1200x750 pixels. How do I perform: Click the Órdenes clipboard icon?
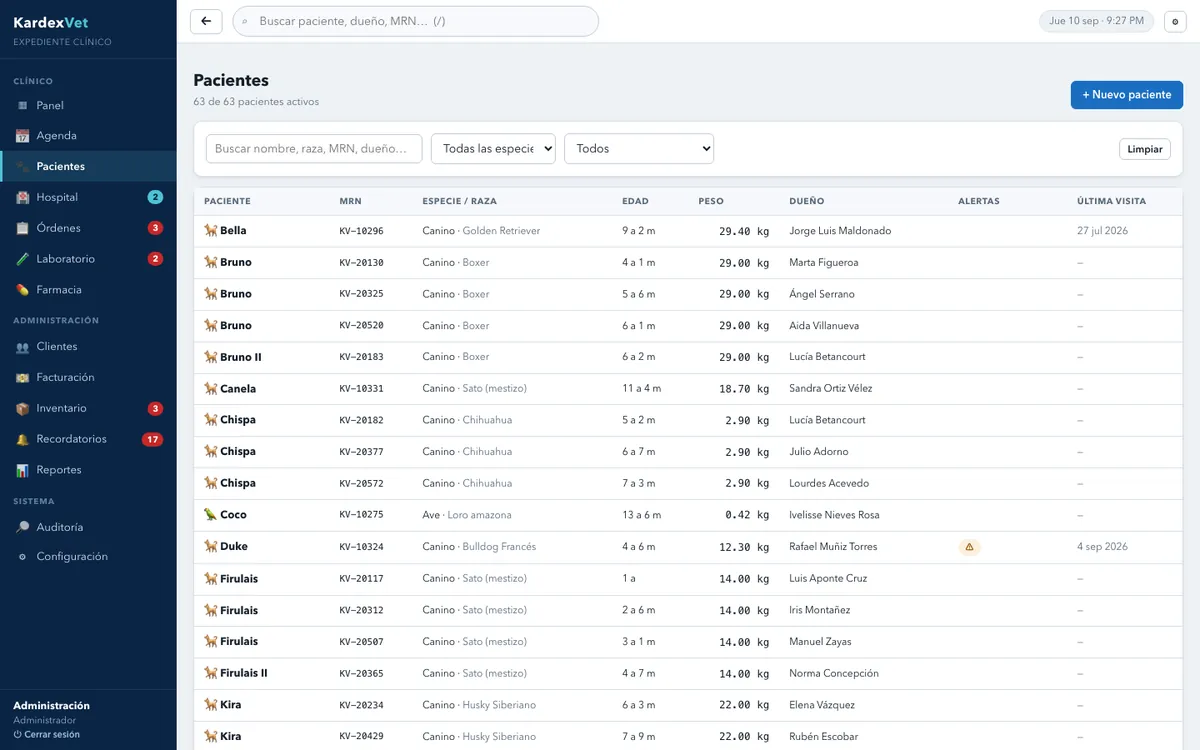coord(23,229)
